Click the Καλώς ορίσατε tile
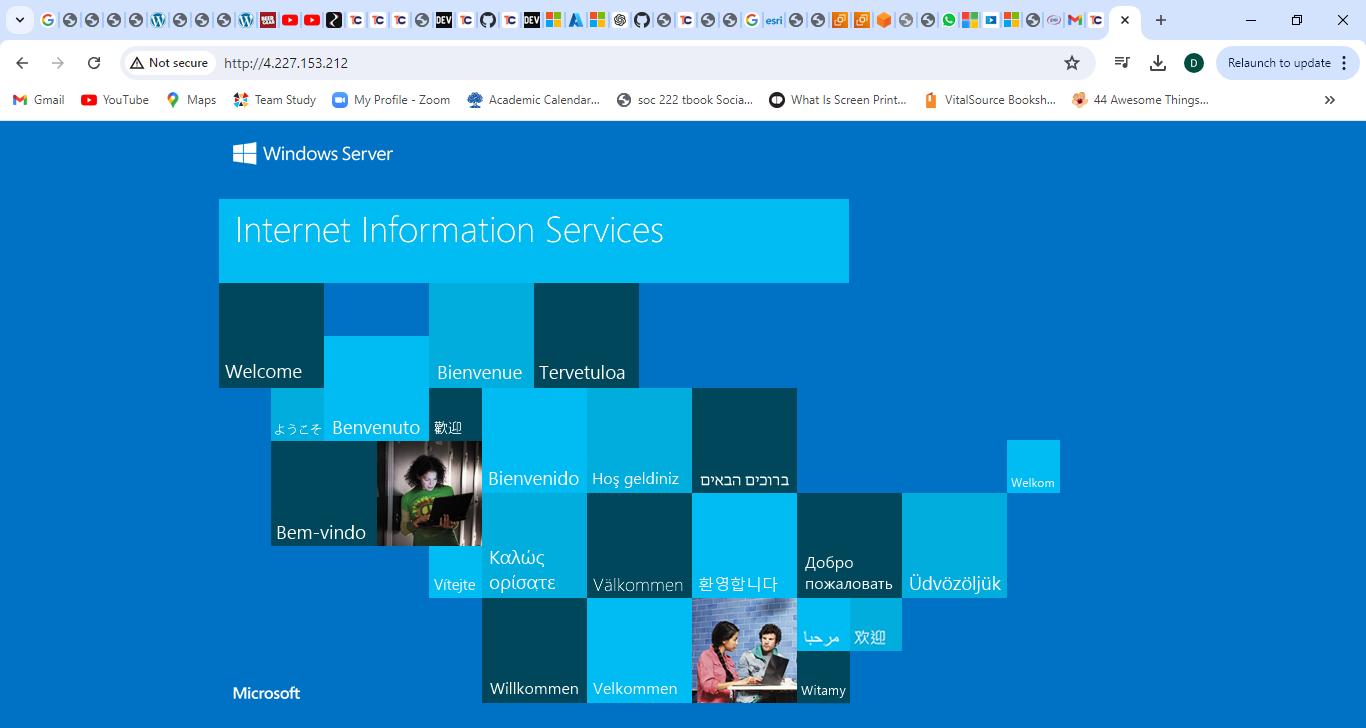The height and width of the screenshot is (728, 1366). (x=534, y=545)
